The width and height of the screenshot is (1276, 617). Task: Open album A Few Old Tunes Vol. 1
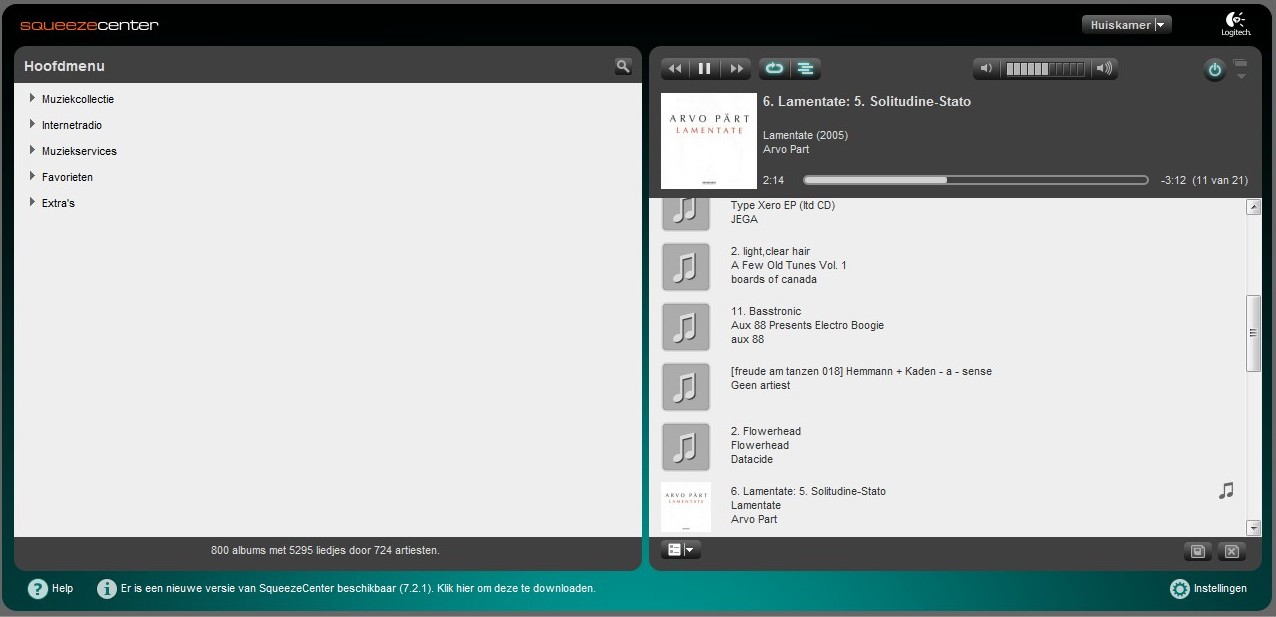(789, 265)
